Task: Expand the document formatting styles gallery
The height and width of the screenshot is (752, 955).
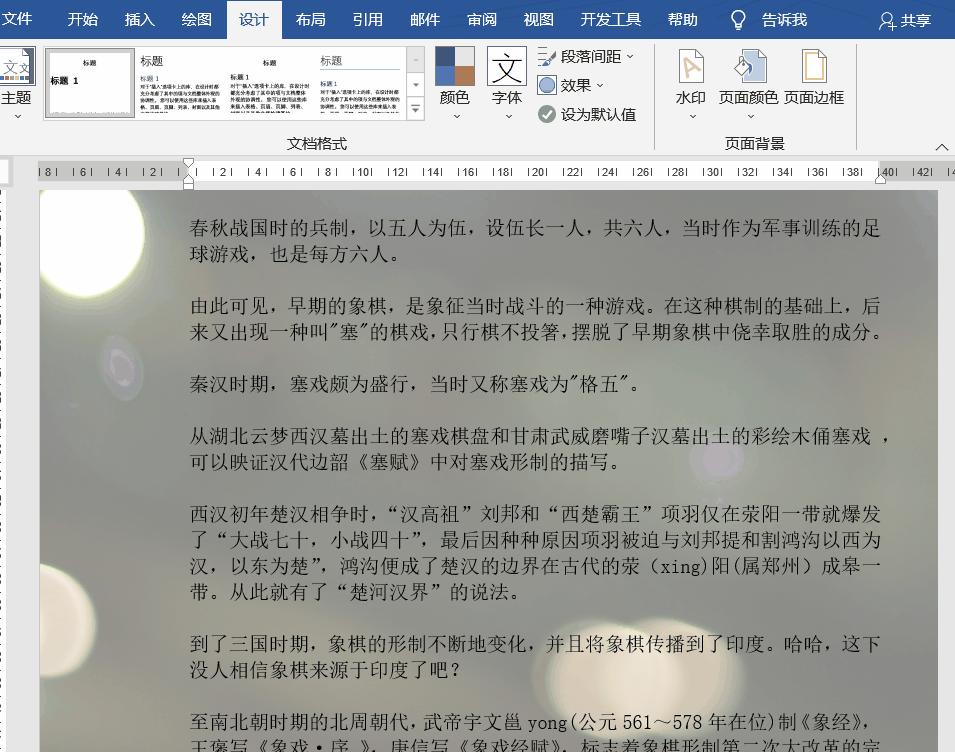Action: pos(415,109)
